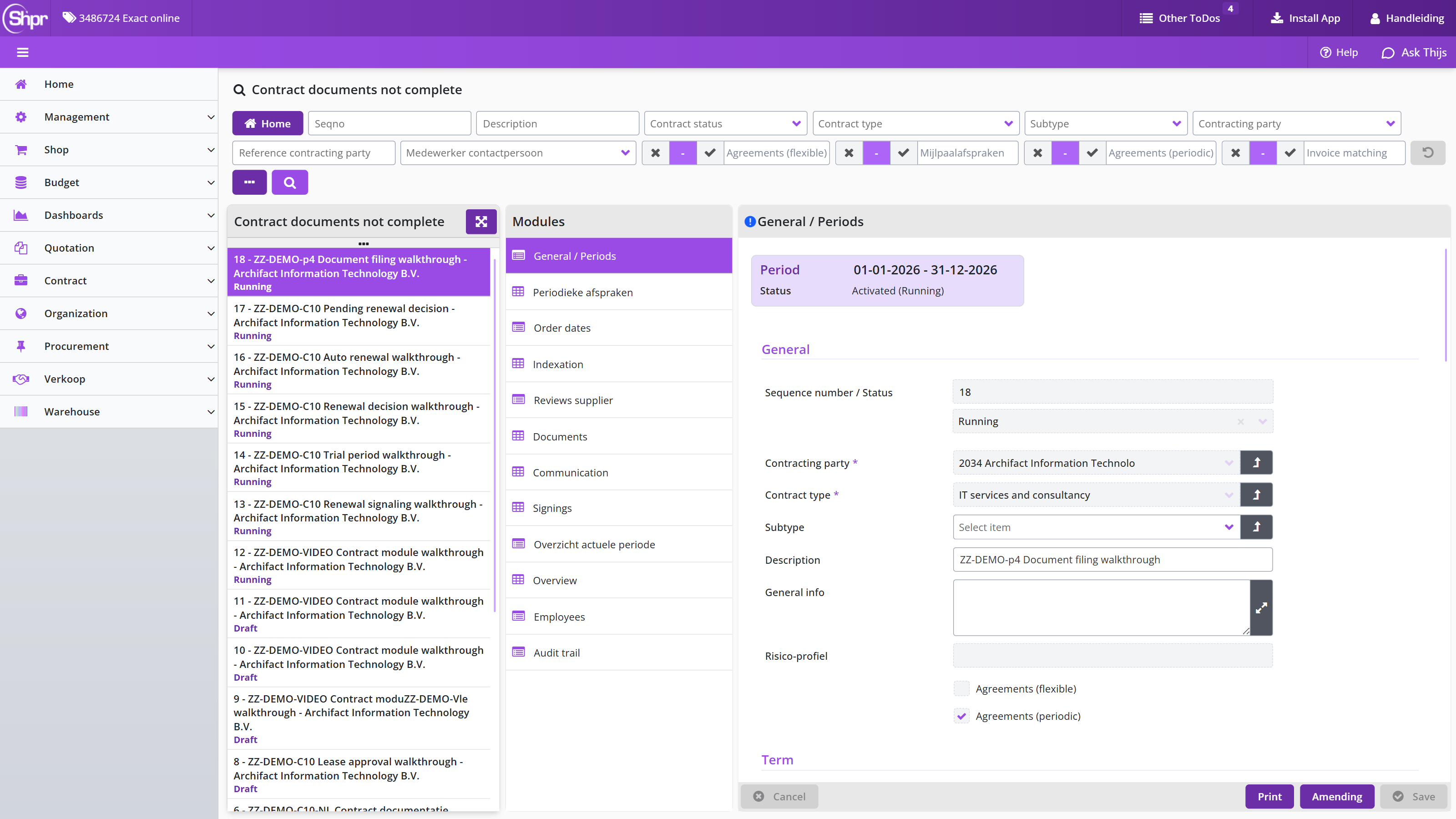
Task: Click the Description field in General form
Action: (1113, 560)
